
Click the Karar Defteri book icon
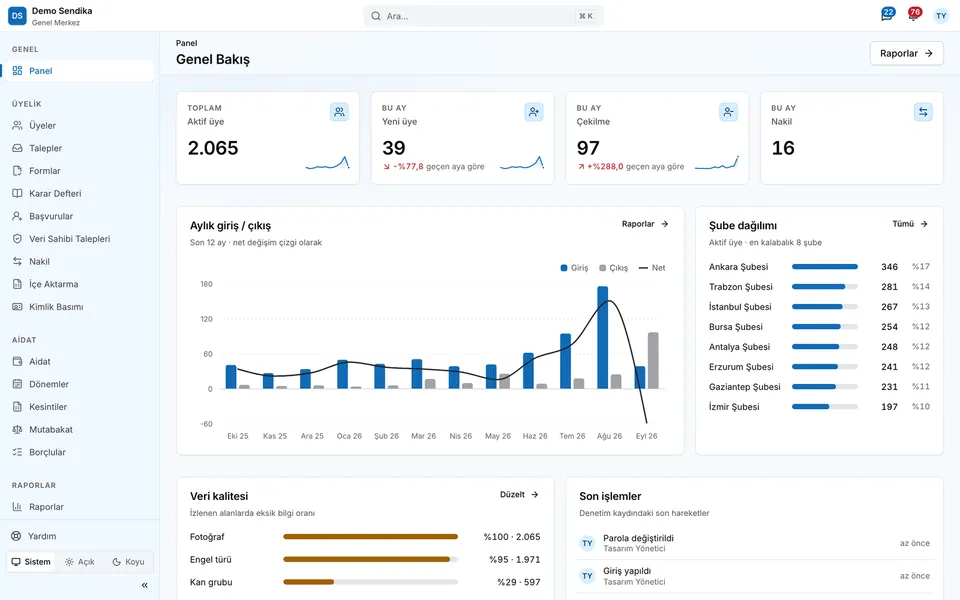pos(17,193)
